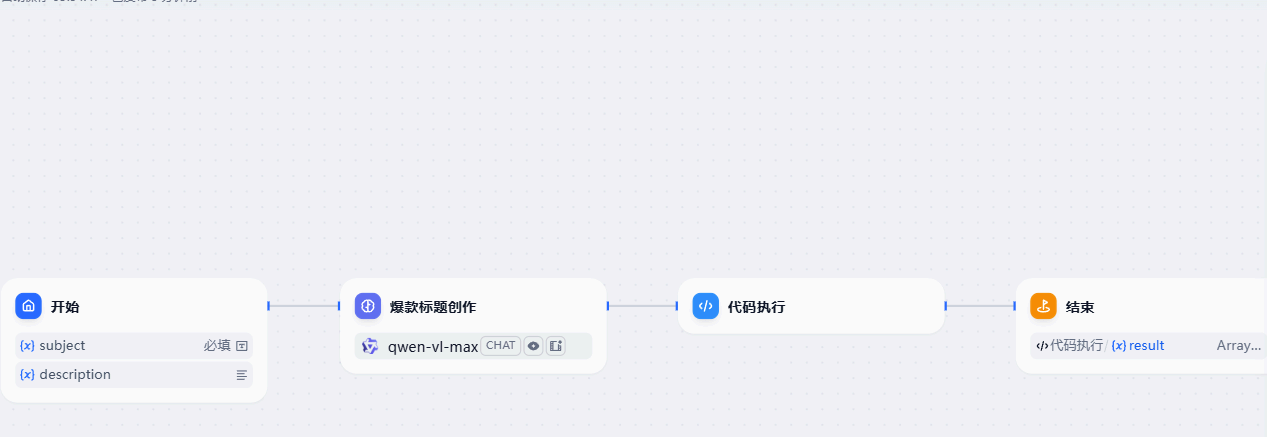Image resolution: width=1267 pixels, height=437 pixels.
Task: Click the blue code icon of 代码执行 node
Action: pos(706,306)
